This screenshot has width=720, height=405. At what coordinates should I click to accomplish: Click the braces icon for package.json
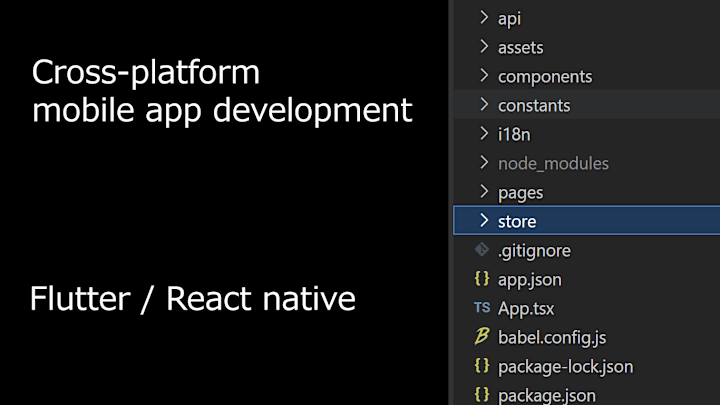click(x=482, y=394)
